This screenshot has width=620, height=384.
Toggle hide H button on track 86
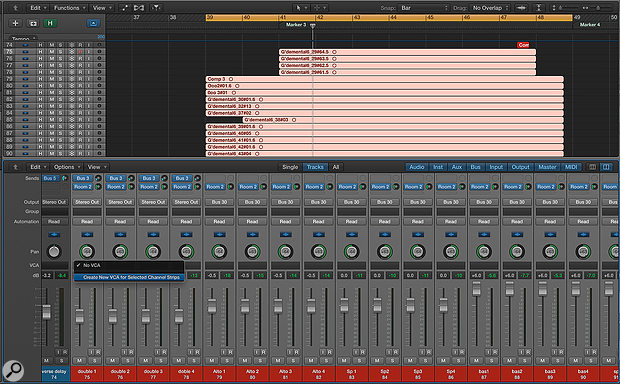point(40,126)
